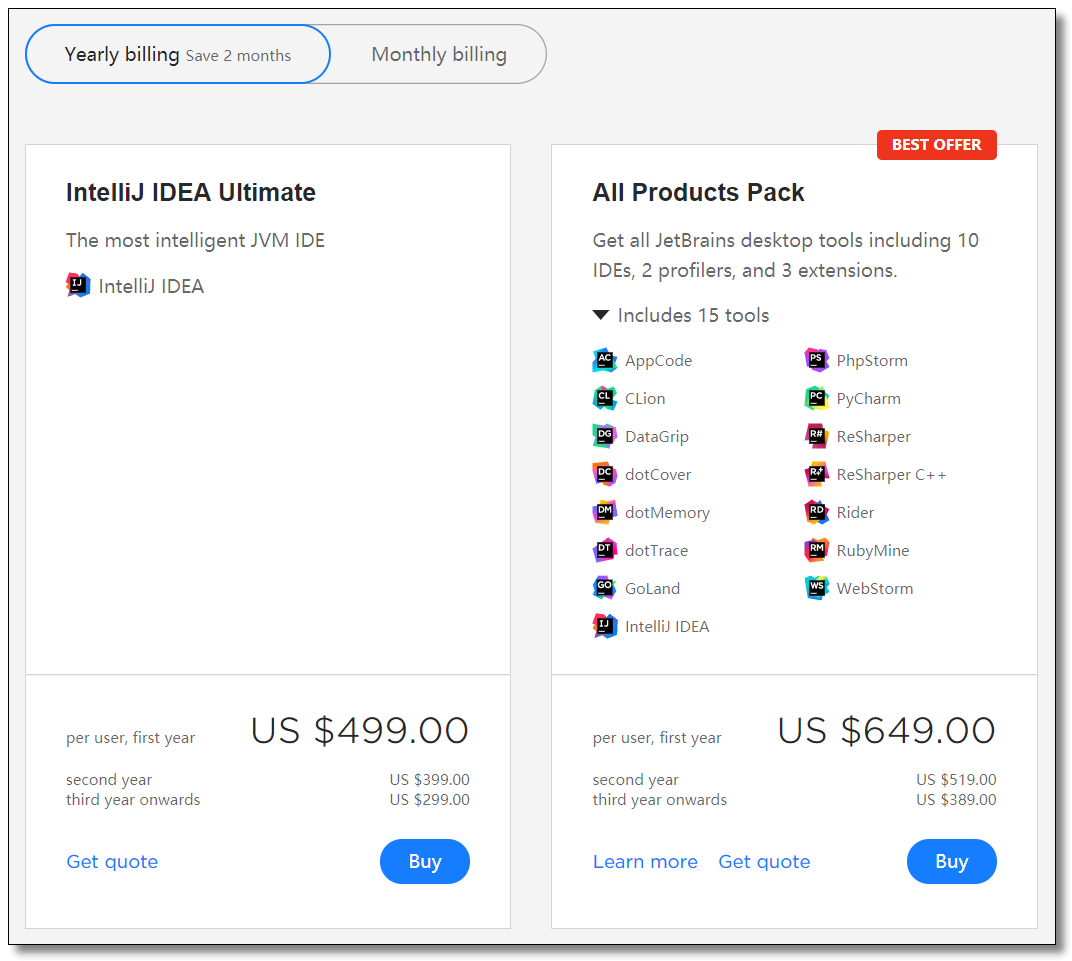
Task: Click the CLion product icon
Action: click(x=604, y=399)
